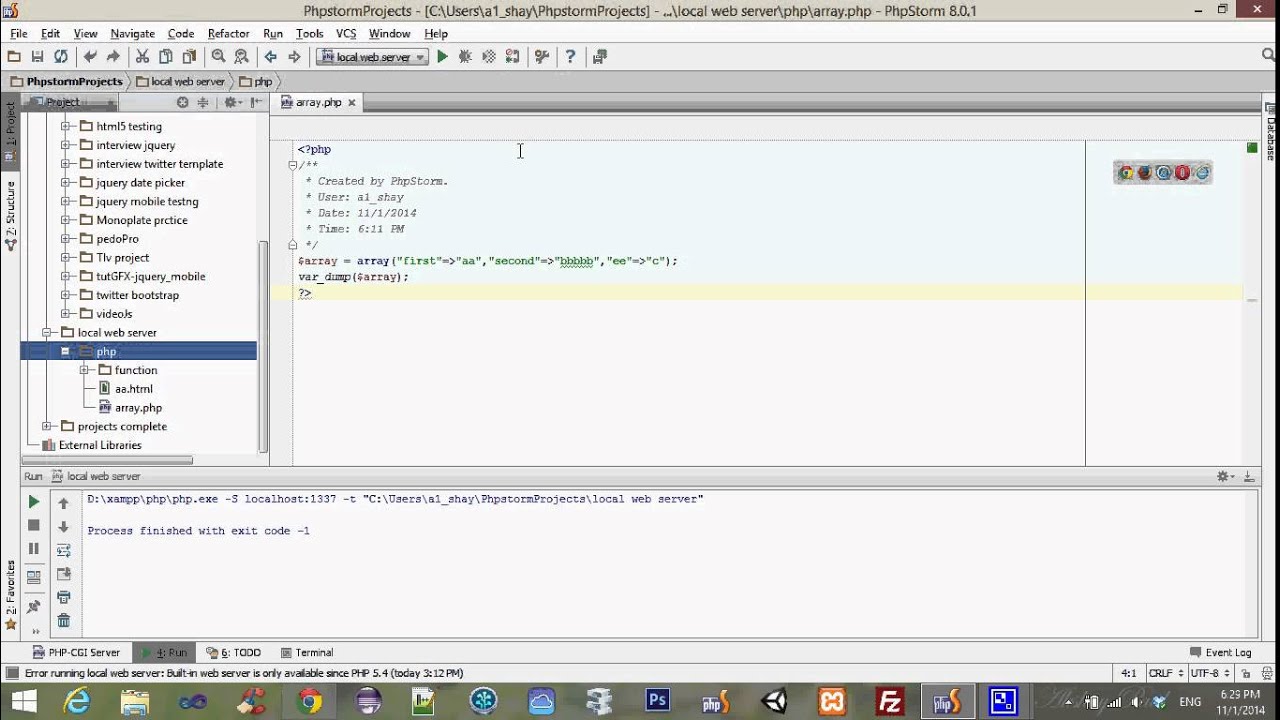Select aa.html in the project tree
The height and width of the screenshot is (720, 1280).
[x=125, y=389]
